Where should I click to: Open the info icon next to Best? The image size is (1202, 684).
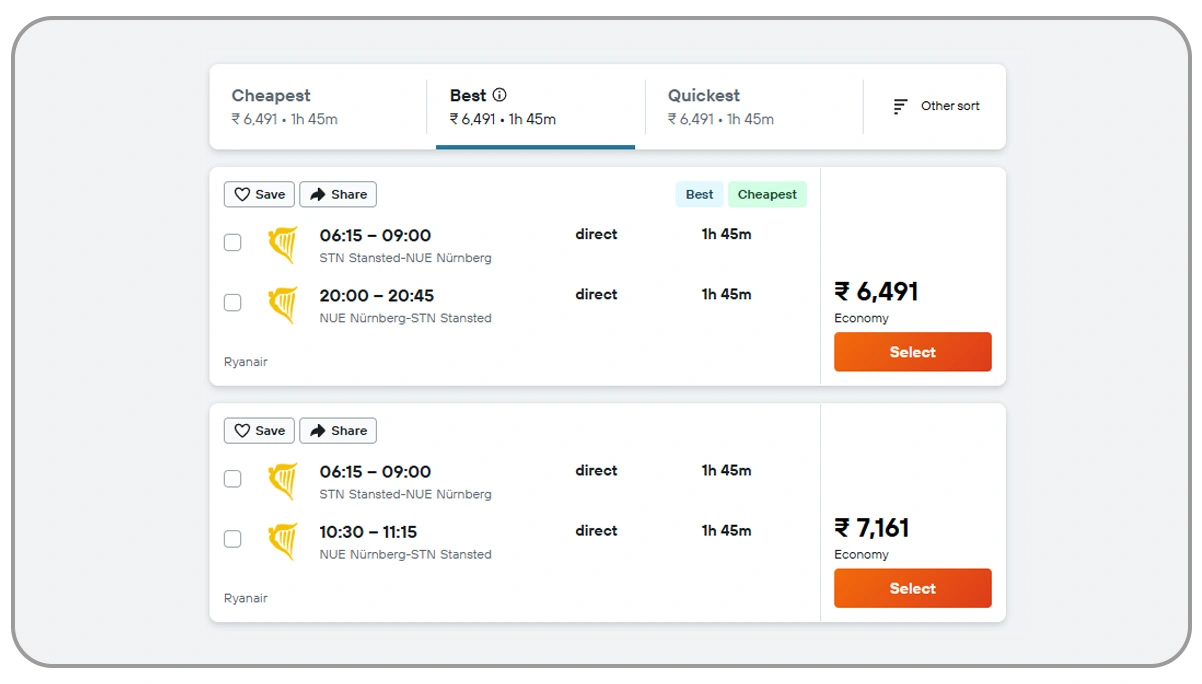(498, 95)
